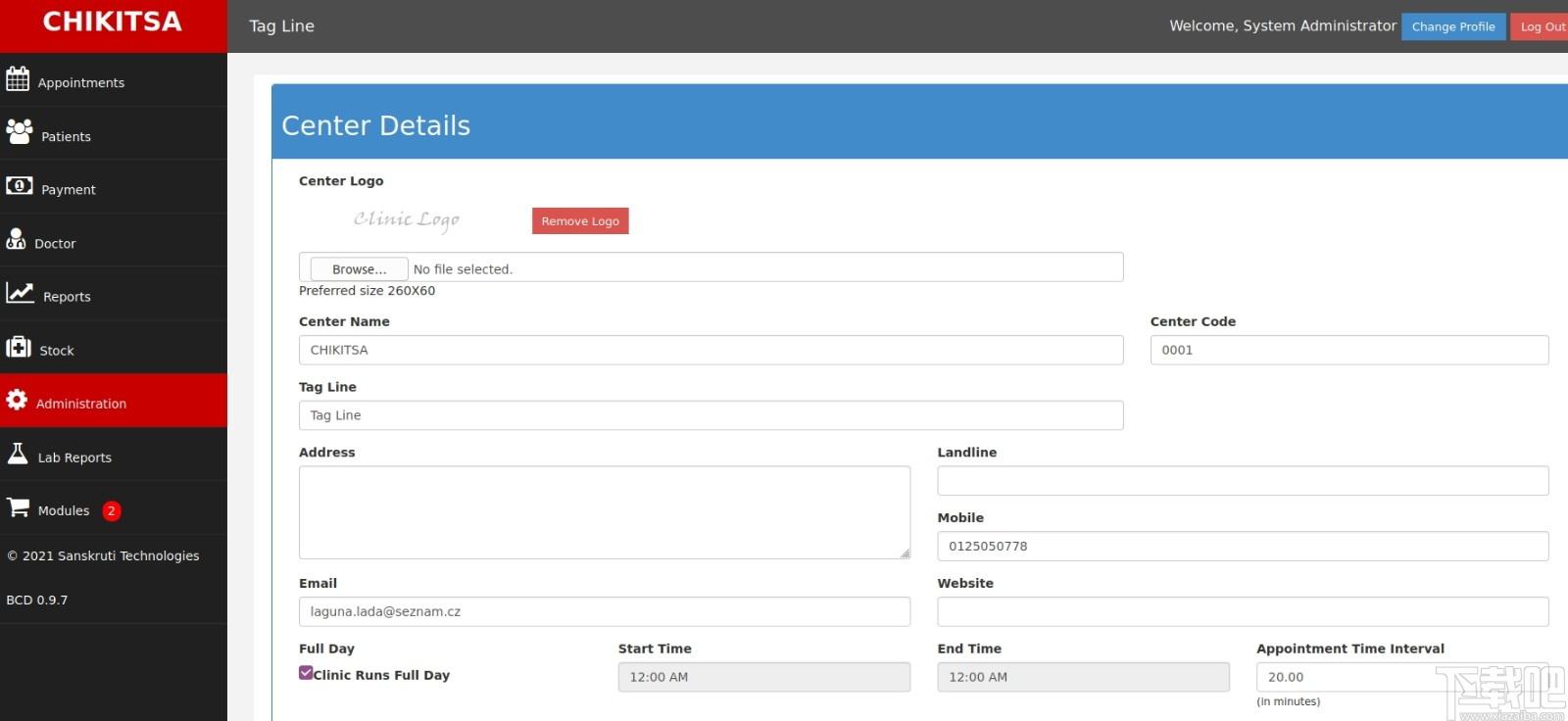The width and height of the screenshot is (1568, 721).
Task: Select Stock in the sidebar
Action: coord(114,348)
